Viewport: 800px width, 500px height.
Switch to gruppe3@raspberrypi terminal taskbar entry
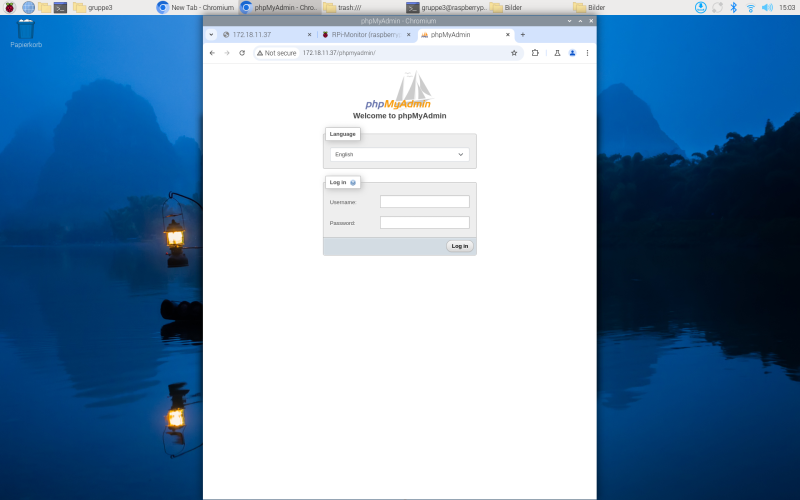(446, 7)
